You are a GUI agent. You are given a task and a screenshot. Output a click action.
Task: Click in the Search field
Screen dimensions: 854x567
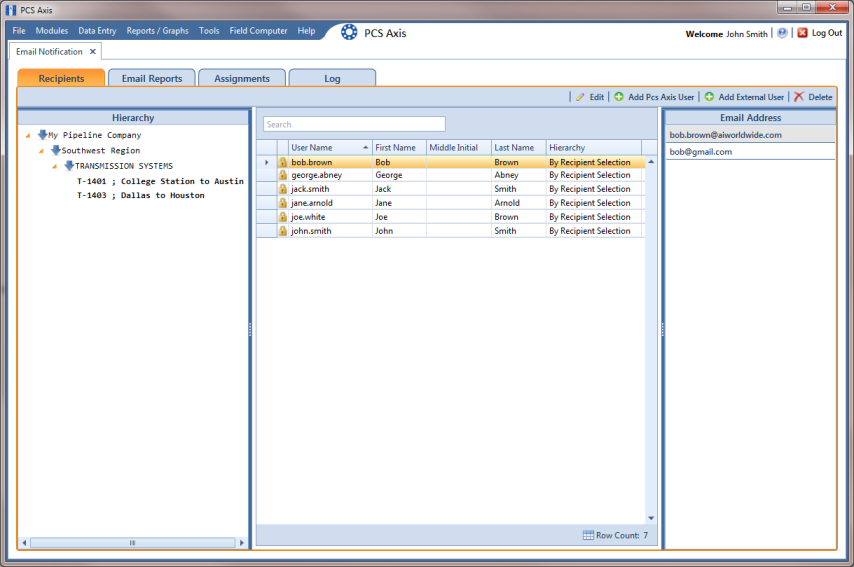(x=354, y=124)
